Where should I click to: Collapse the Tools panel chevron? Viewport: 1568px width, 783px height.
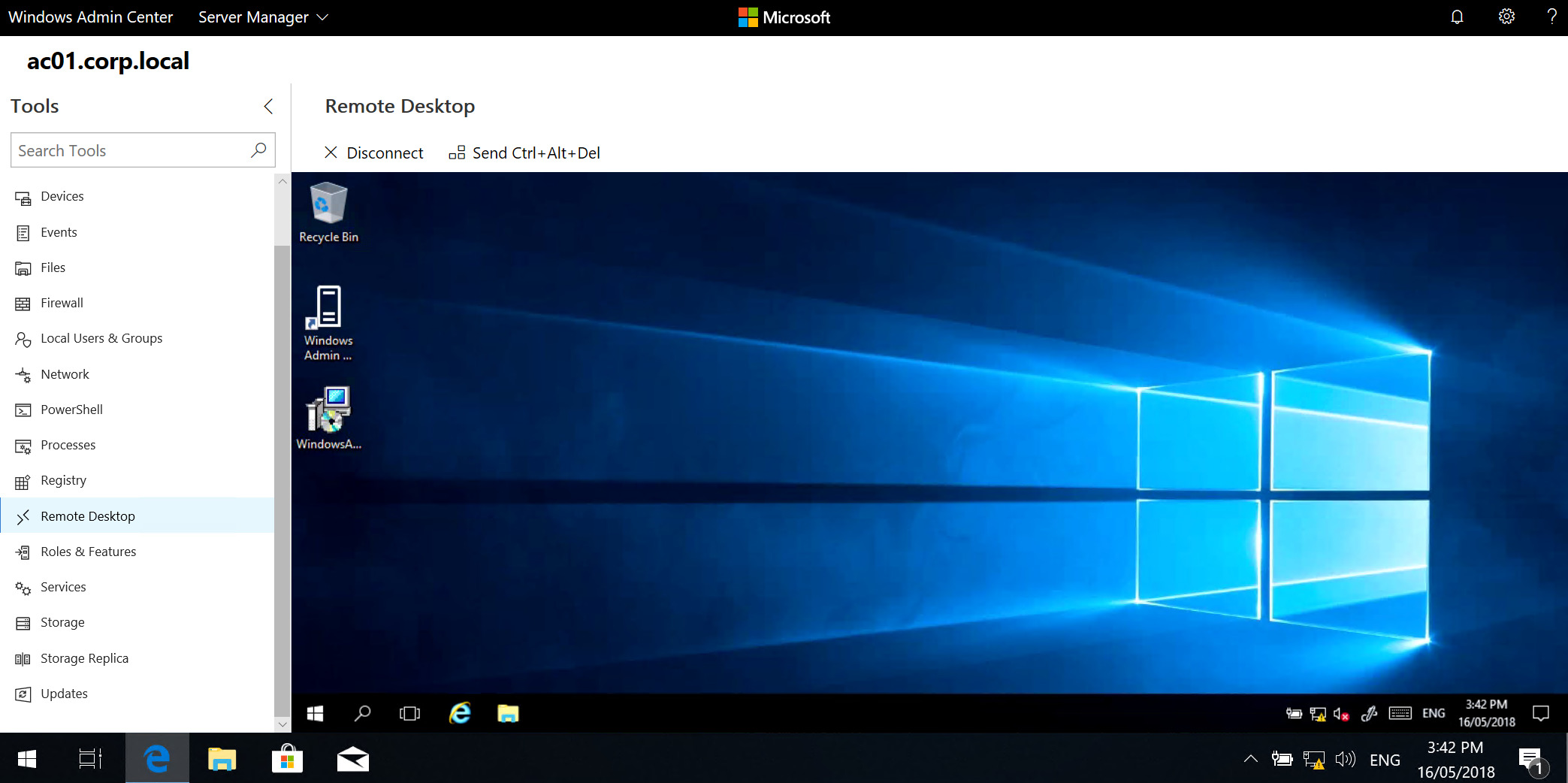(268, 106)
